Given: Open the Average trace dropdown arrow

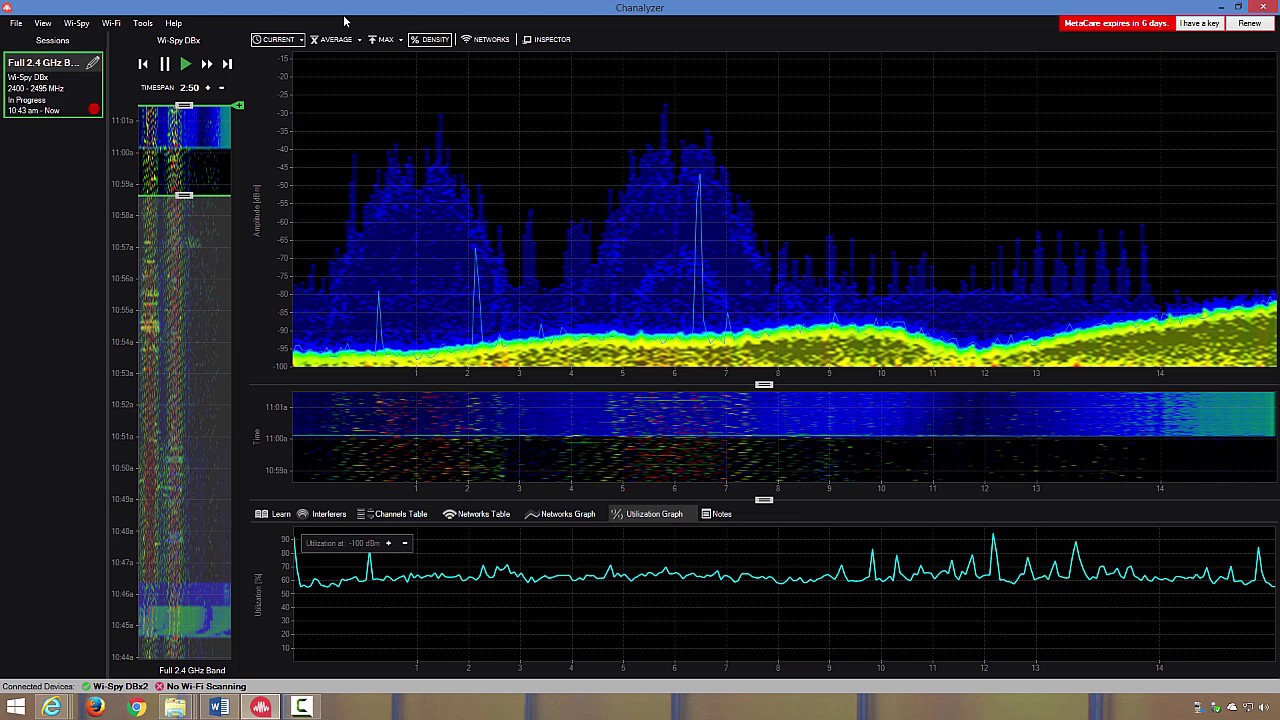Looking at the screenshot, I should [359, 40].
